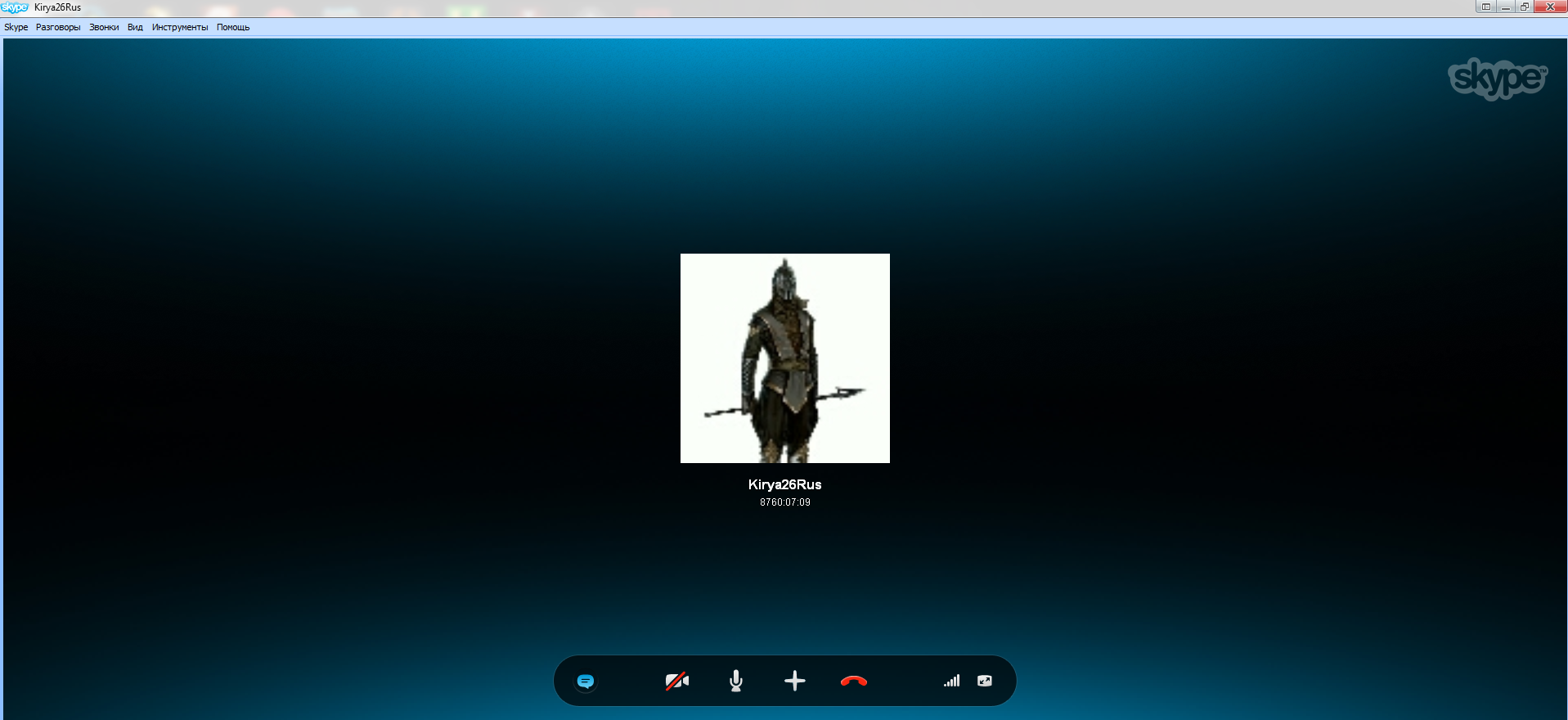
Task: Expand the Инструменты menu
Action: [x=180, y=27]
